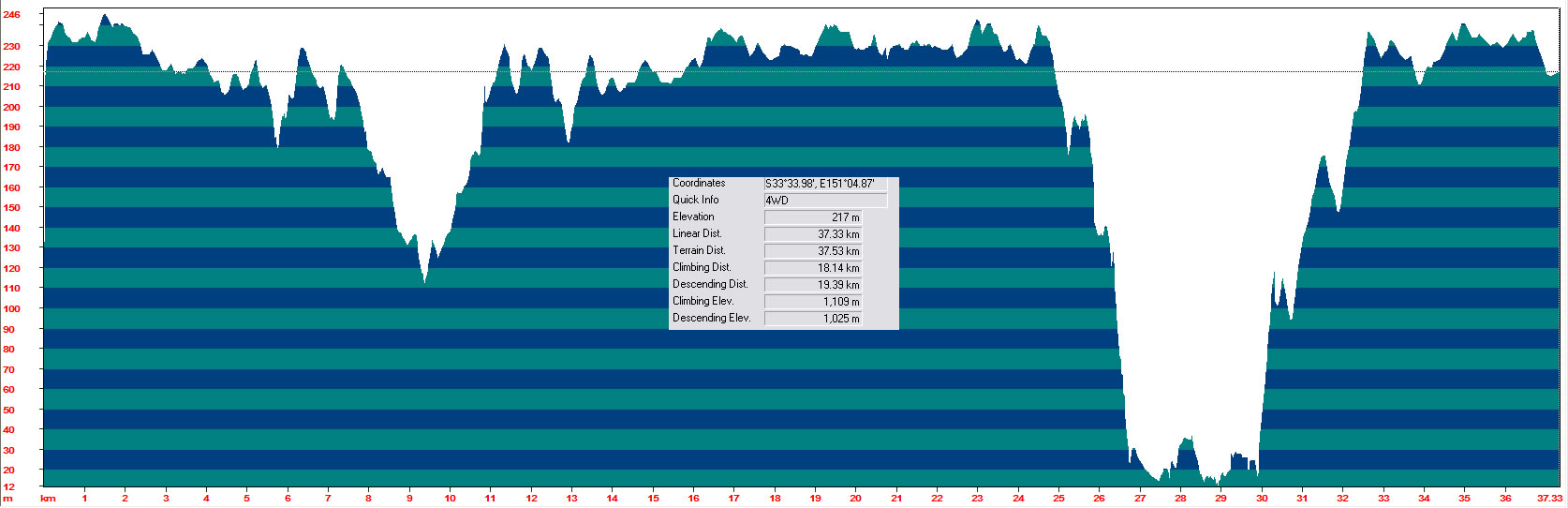Screen dimensions: 1568x508
Task: Click the Terrain Dist. value 37.53 km
Action: tap(813, 251)
